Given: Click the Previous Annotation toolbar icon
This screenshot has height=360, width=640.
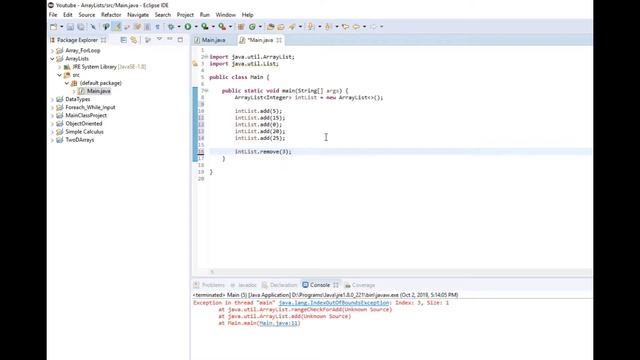Looking at the screenshot, I should click(x=328, y=27).
